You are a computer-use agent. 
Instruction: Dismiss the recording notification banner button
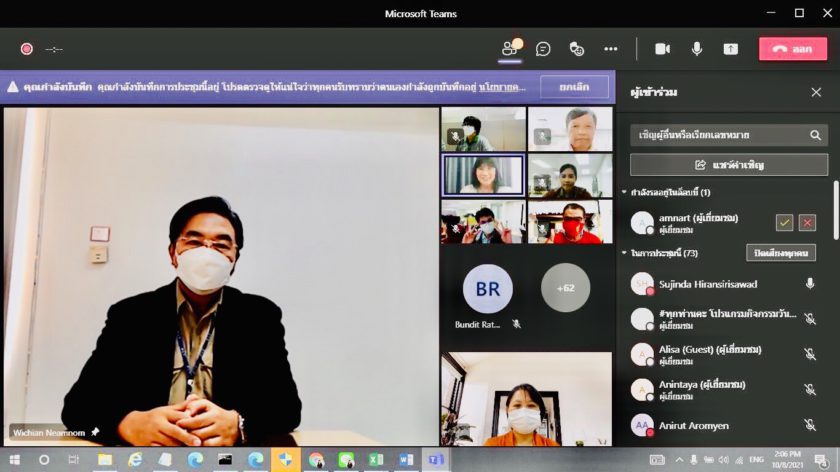pyautogui.click(x=574, y=87)
